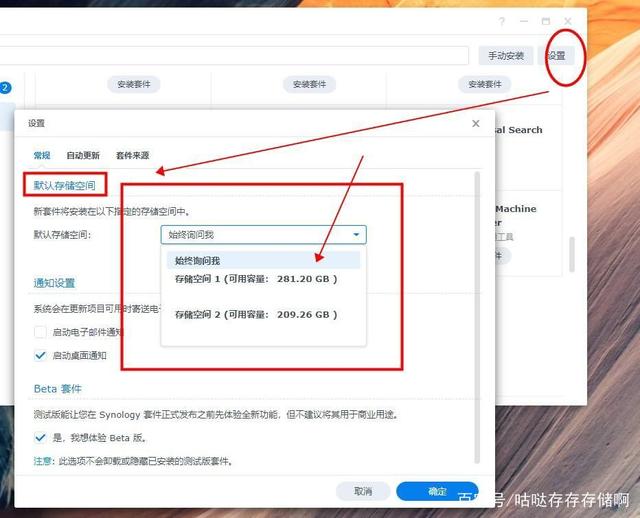Maximize the Package Center window
This screenshot has height=518, width=640.
546,21
